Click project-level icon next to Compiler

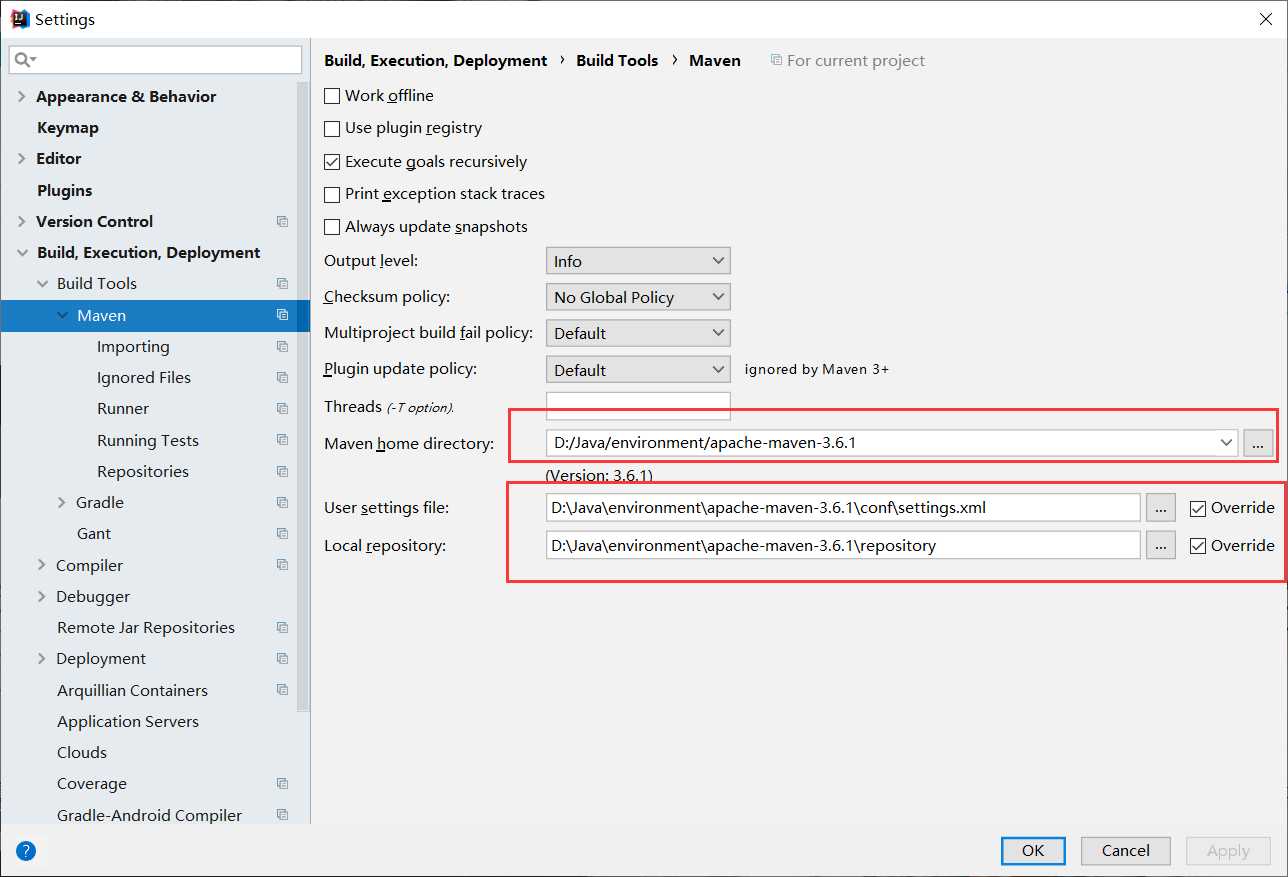coord(282,566)
